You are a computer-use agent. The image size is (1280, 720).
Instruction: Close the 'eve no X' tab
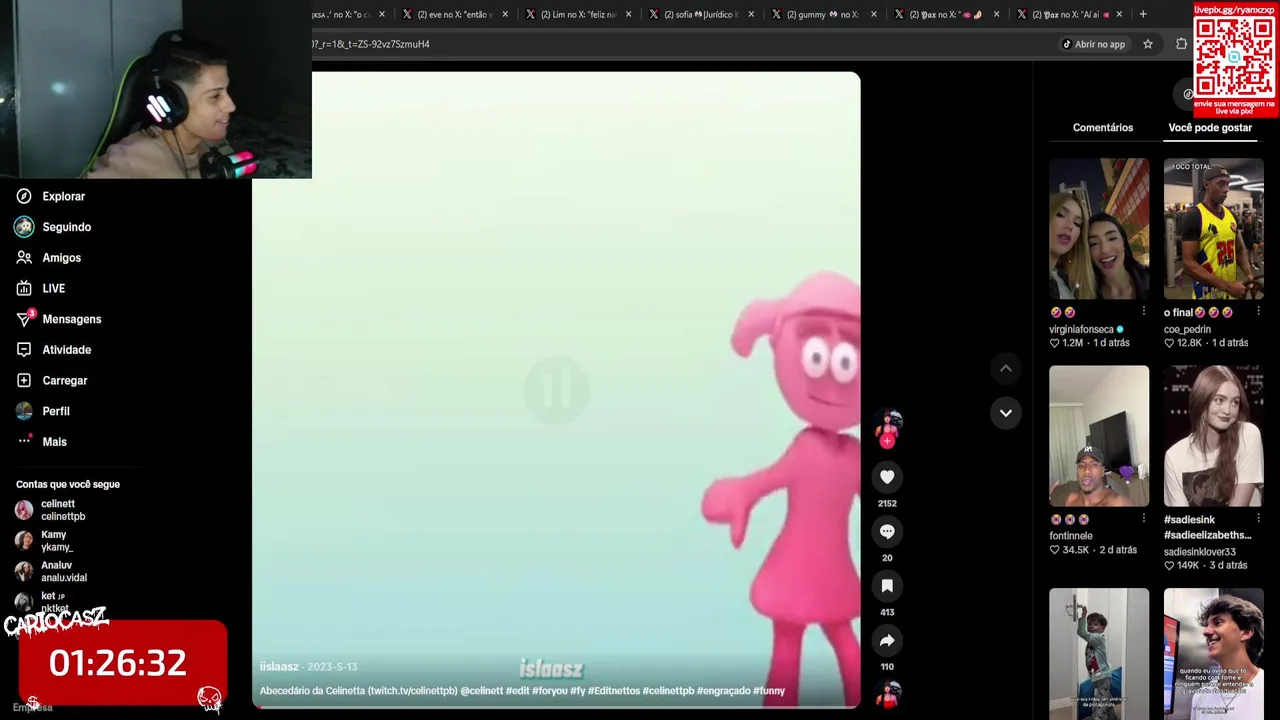pyautogui.click(x=505, y=14)
